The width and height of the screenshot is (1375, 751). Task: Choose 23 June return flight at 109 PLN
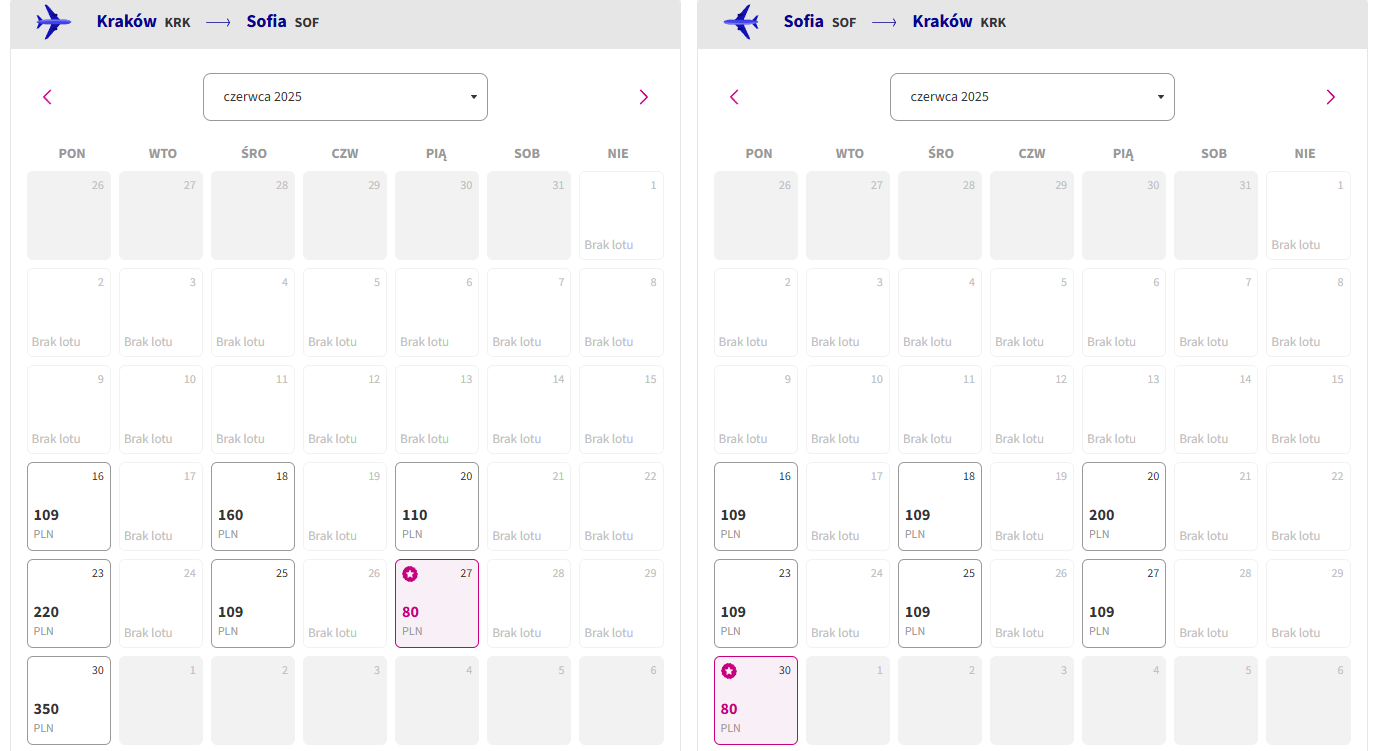(x=756, y=603)
